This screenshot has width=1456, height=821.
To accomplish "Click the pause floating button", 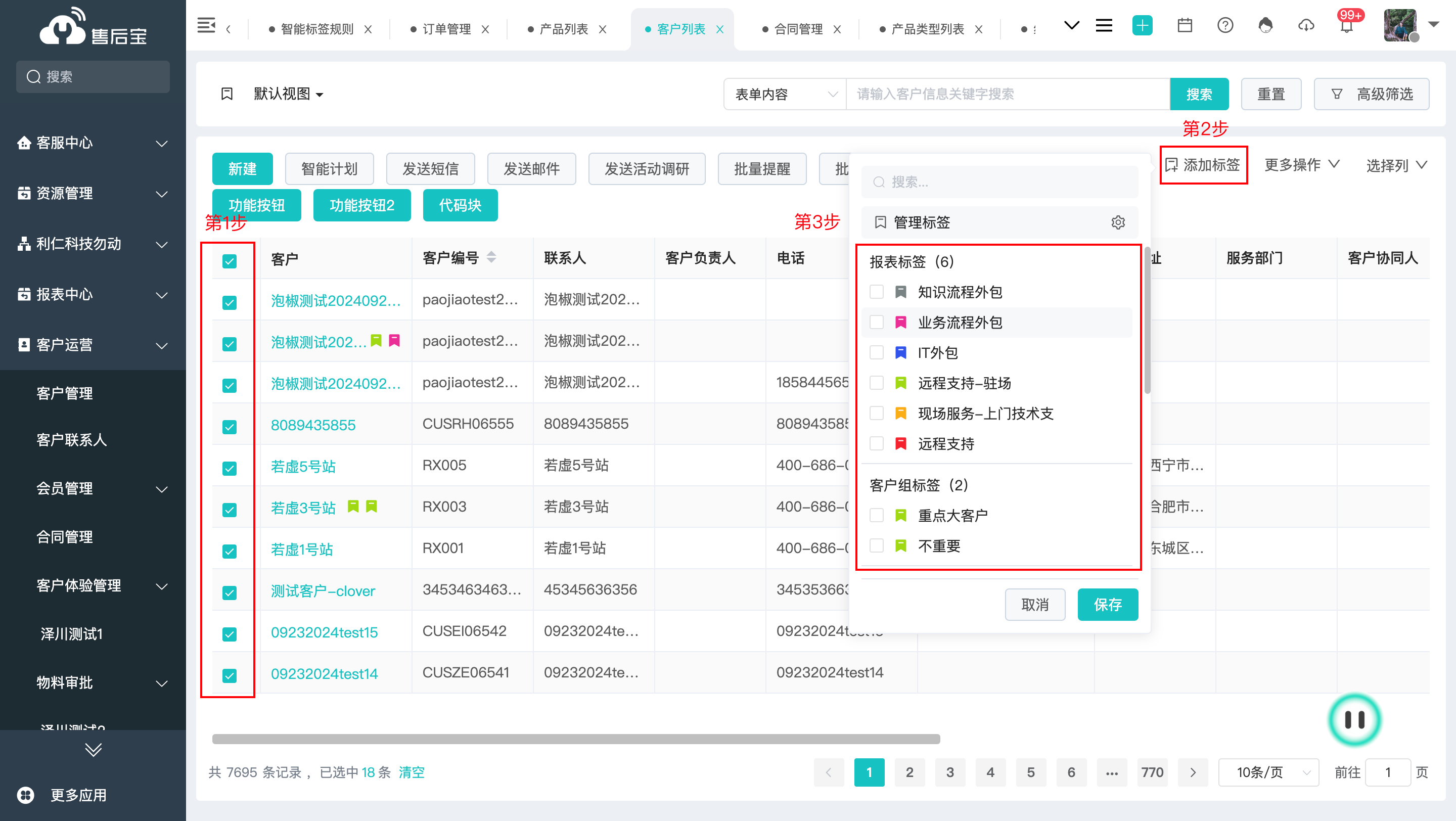I will pos(1354,720).
